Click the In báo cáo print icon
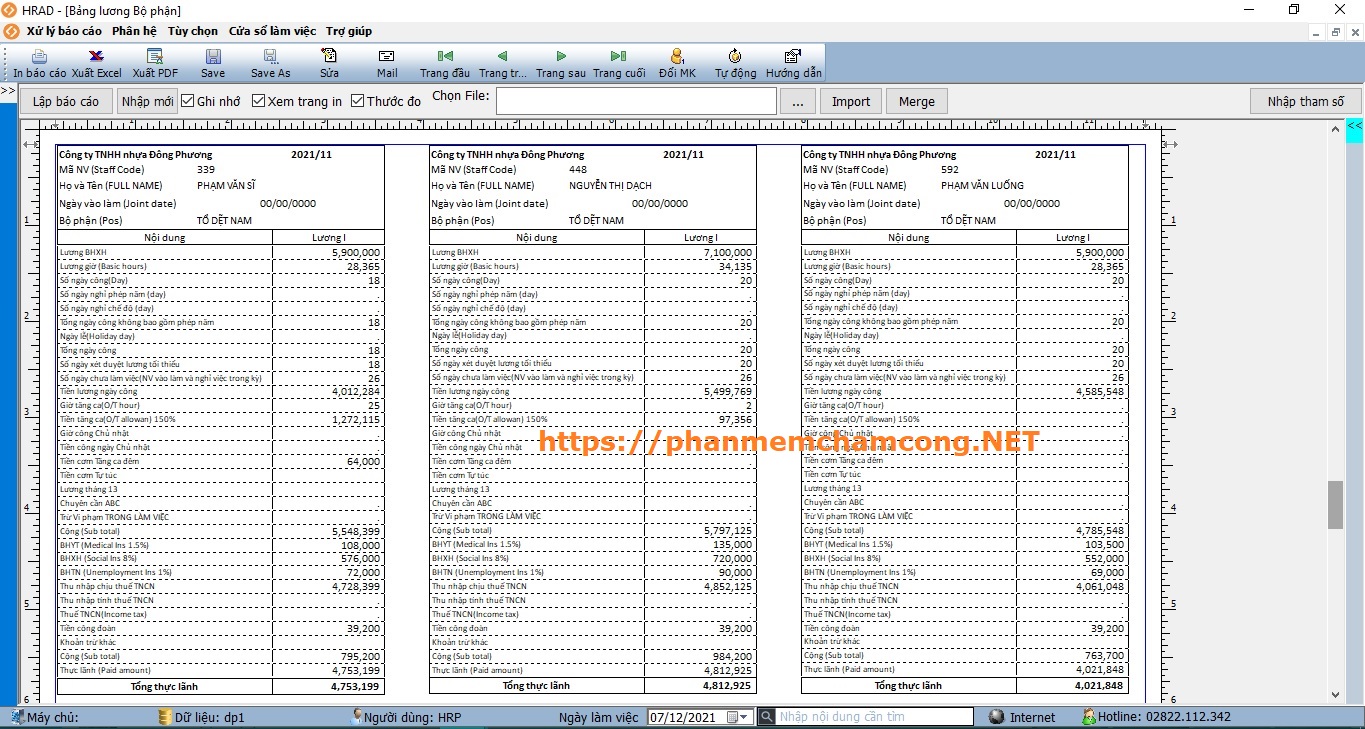This screenshot has width=1365, height=729. (x=39, y=57)
